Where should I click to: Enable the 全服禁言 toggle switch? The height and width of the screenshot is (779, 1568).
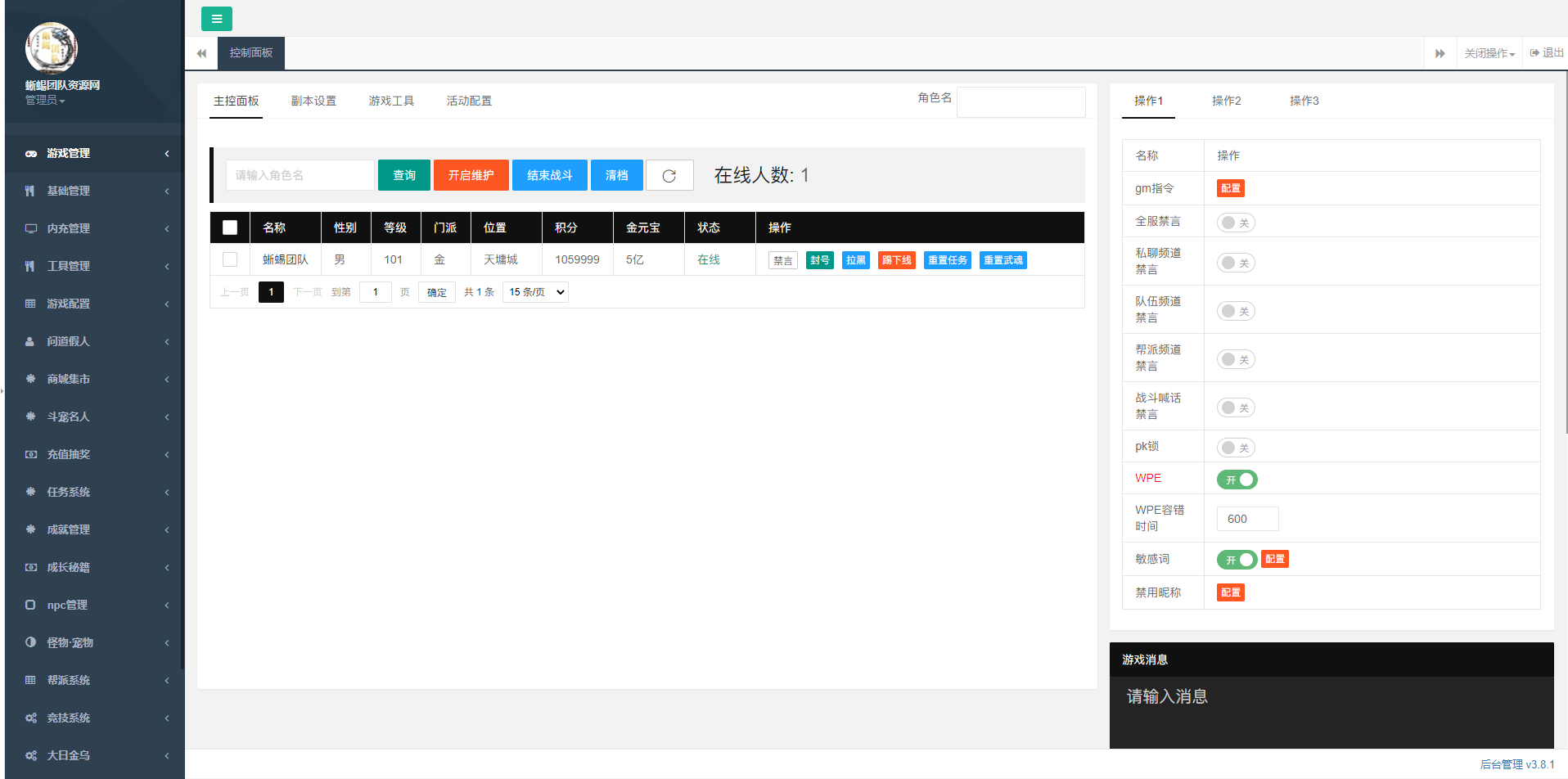pyautogui.click(x=1235, y=223)
